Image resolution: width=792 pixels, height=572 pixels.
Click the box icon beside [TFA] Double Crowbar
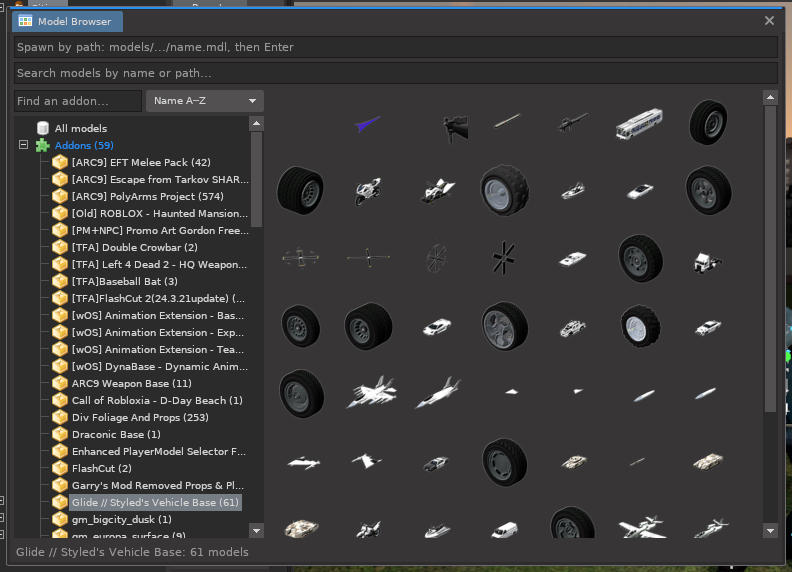click(60, 247)
